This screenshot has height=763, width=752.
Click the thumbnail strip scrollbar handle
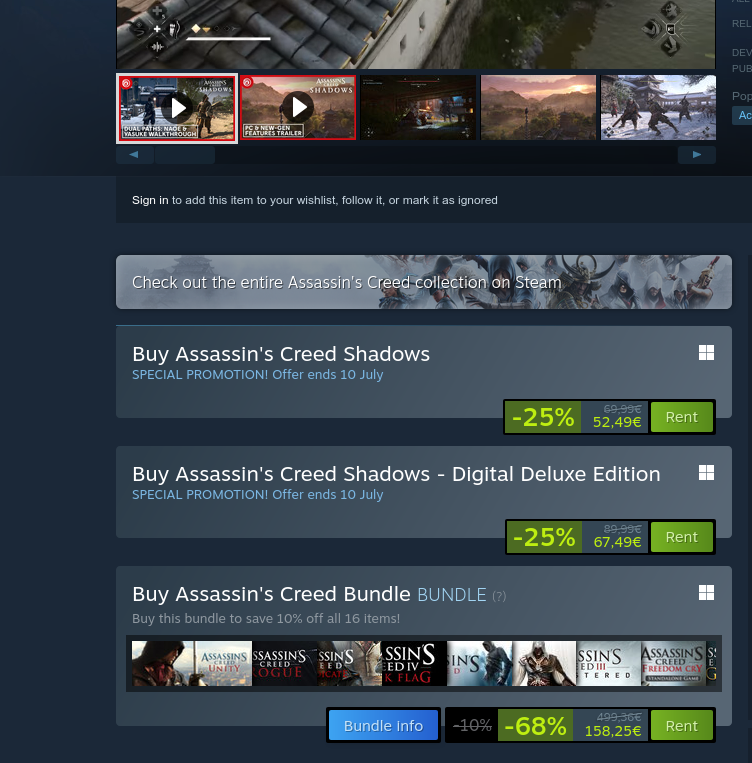[185, 155]
